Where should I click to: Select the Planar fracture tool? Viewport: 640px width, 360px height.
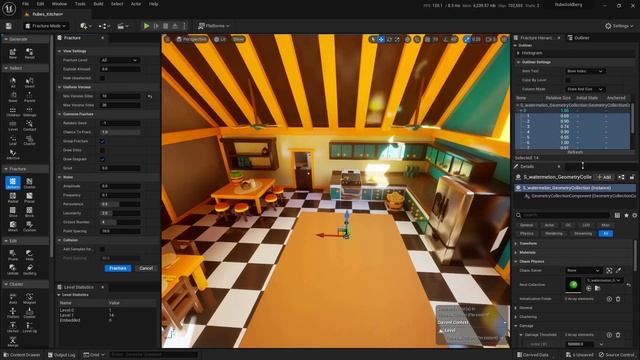29,198
